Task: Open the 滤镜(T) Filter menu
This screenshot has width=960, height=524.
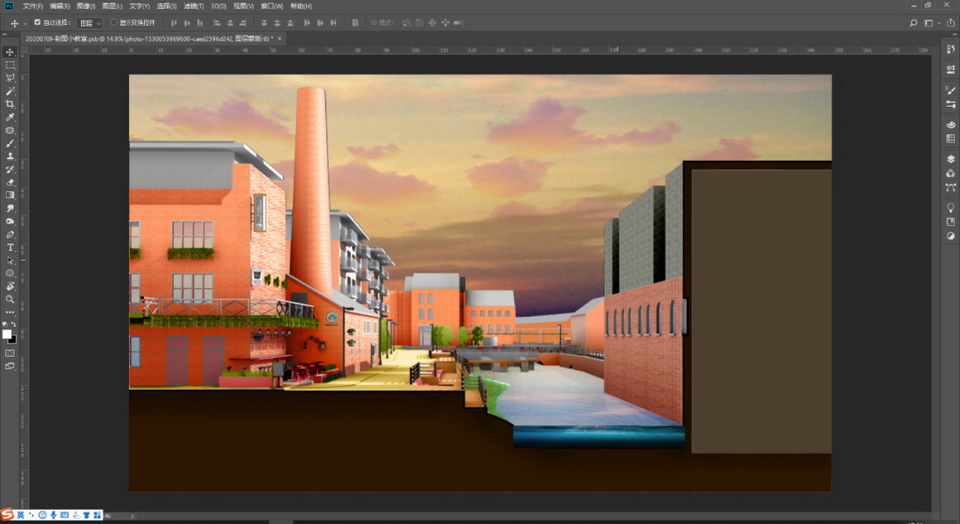Action: click(193, 6)
